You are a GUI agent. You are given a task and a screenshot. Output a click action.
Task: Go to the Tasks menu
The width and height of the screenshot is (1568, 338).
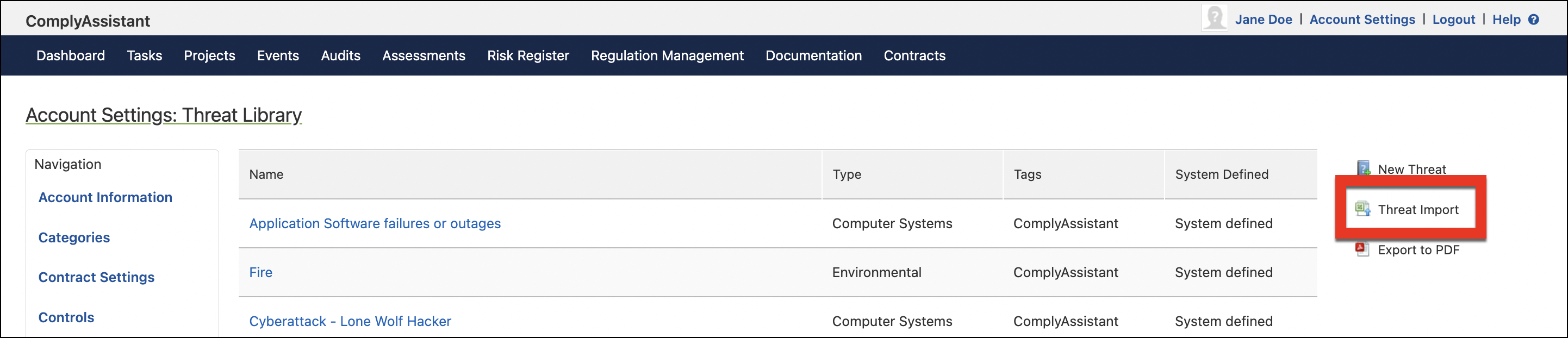(144, 55)
